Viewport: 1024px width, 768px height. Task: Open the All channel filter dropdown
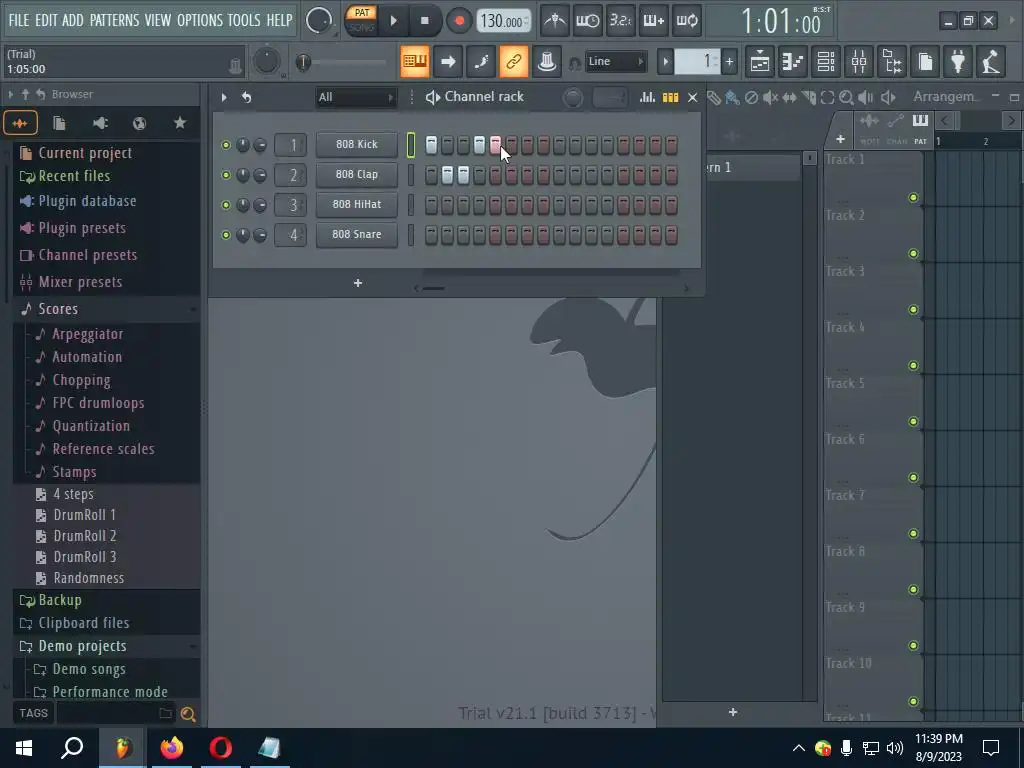click(356, 97)
